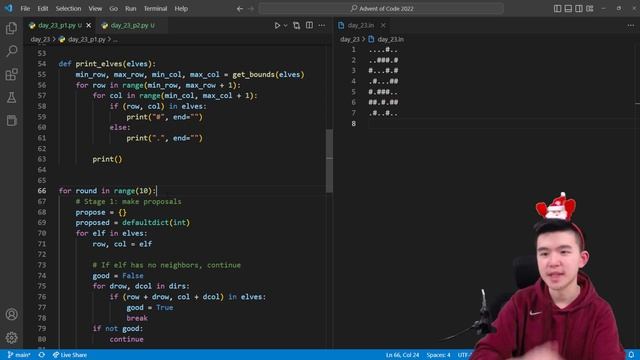
Task: Open the Search view in the activity bar
Action: [11, 51]
